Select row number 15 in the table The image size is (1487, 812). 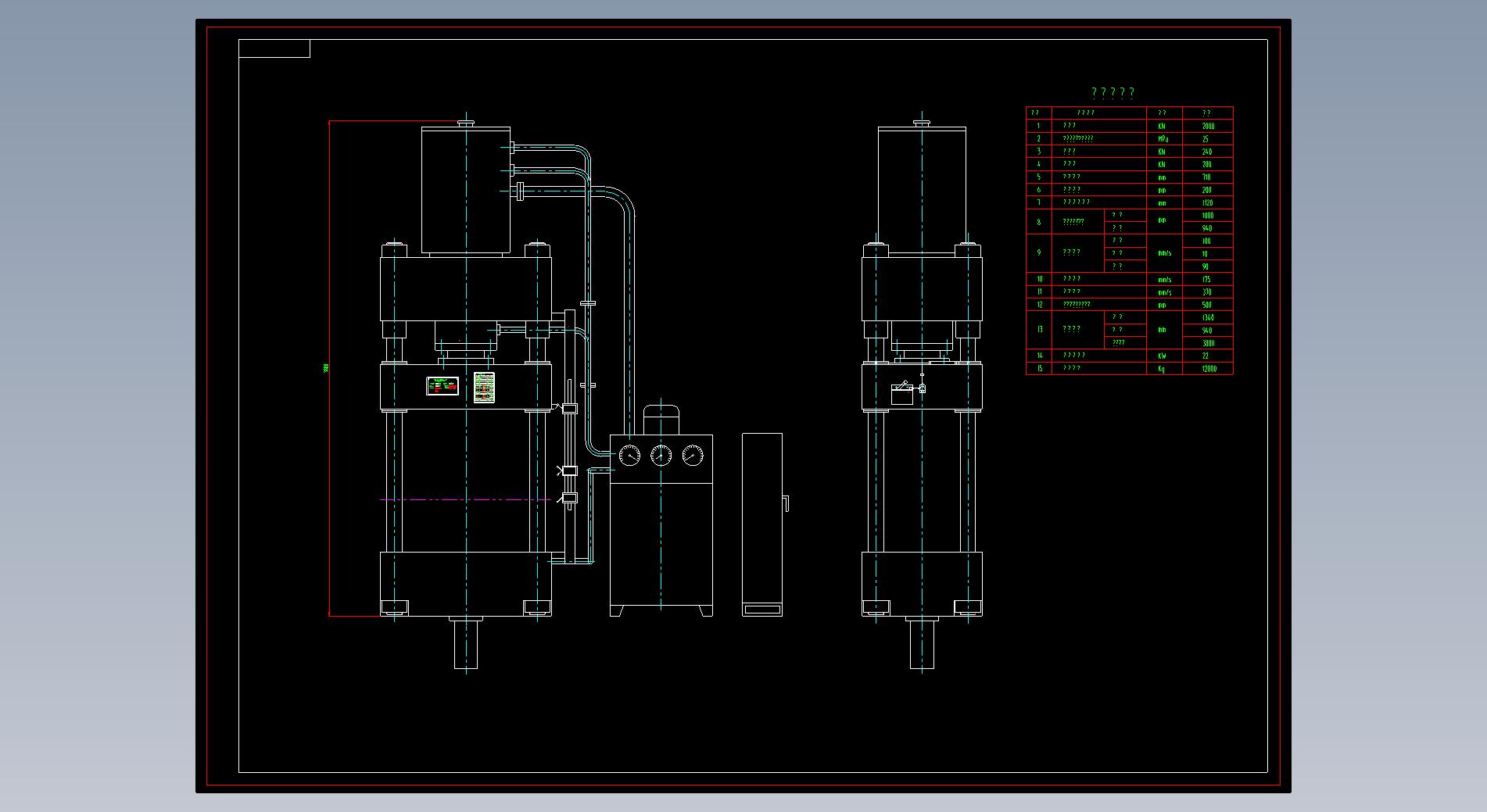click(x=1039, y=368)
